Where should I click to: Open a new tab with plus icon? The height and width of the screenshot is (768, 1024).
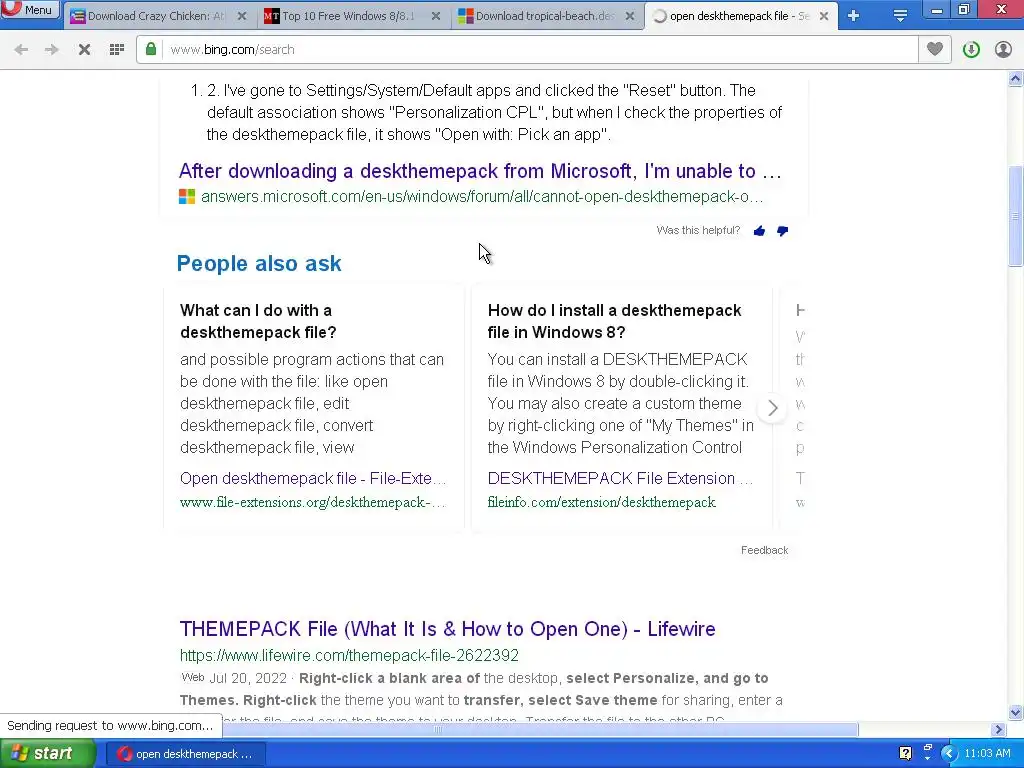pos(854,16)
